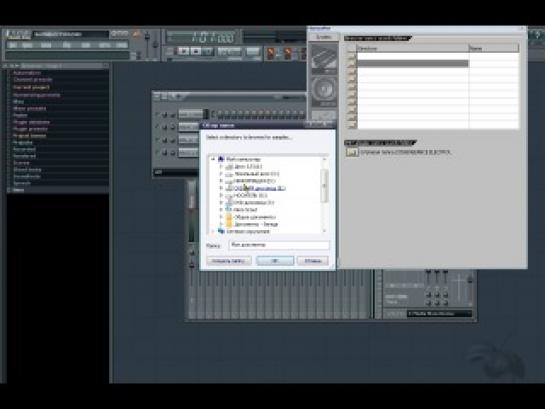
Task: Click the OK button in the folder dialog
Action: coord(275,261)
